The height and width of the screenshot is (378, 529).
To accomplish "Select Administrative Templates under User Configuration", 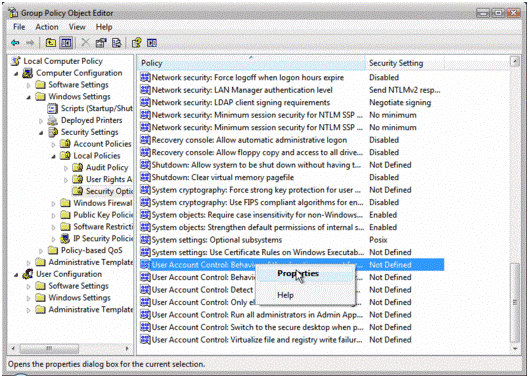I will coord(91,309).
